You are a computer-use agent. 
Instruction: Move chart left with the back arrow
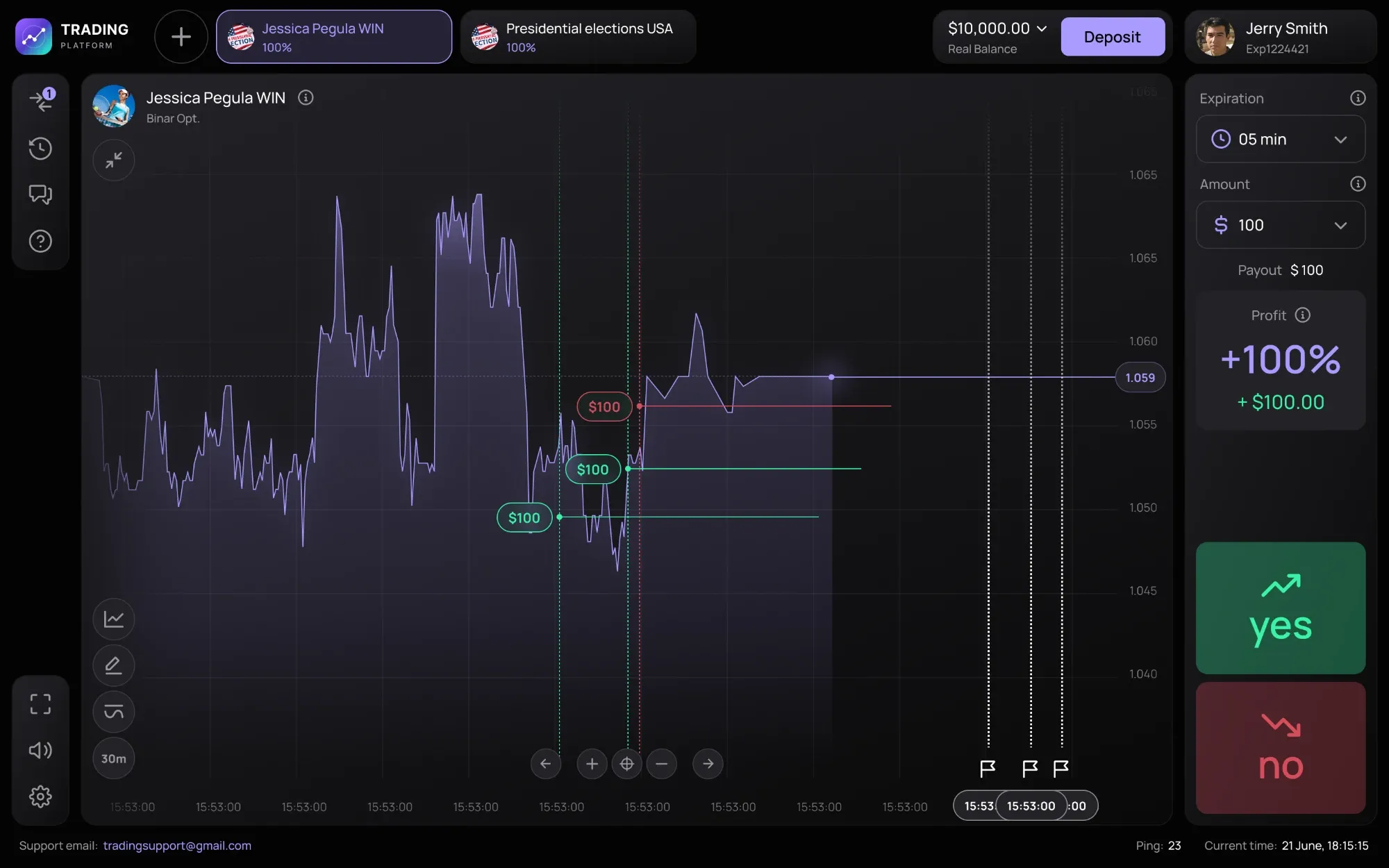(x=546, y=764)
